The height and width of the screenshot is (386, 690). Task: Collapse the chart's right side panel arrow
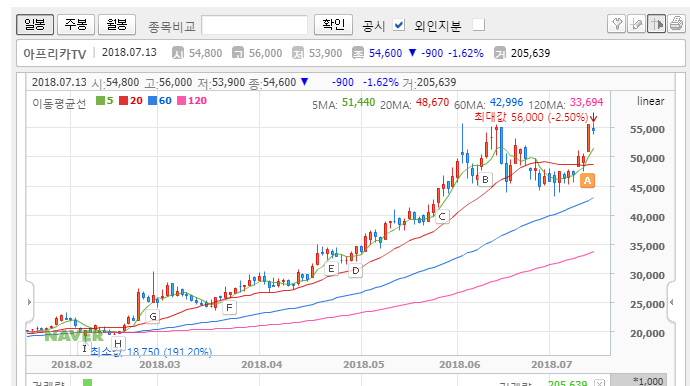tap(672, 302)
